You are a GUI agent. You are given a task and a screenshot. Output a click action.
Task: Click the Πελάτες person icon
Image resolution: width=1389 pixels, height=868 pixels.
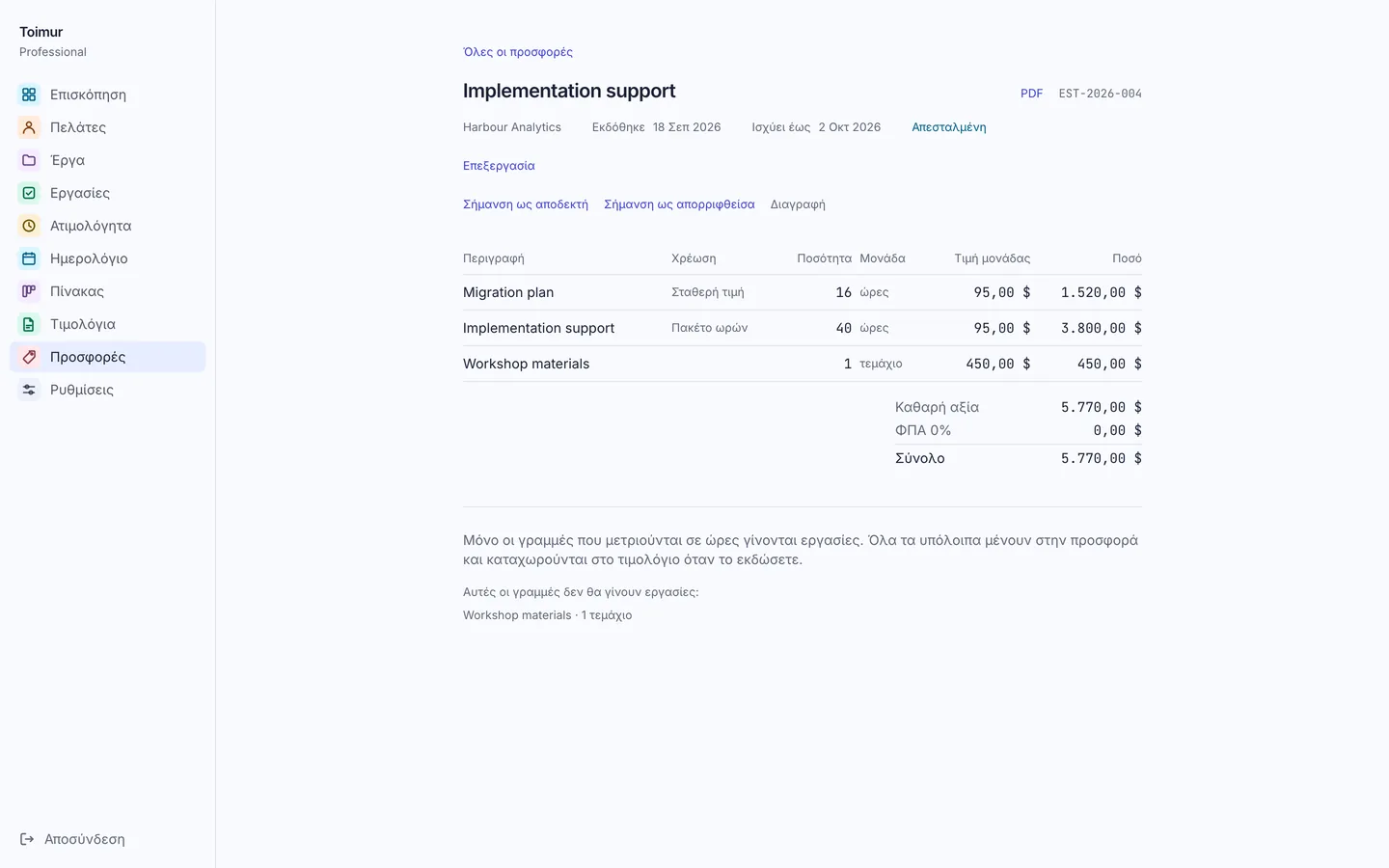pos(29,127)
